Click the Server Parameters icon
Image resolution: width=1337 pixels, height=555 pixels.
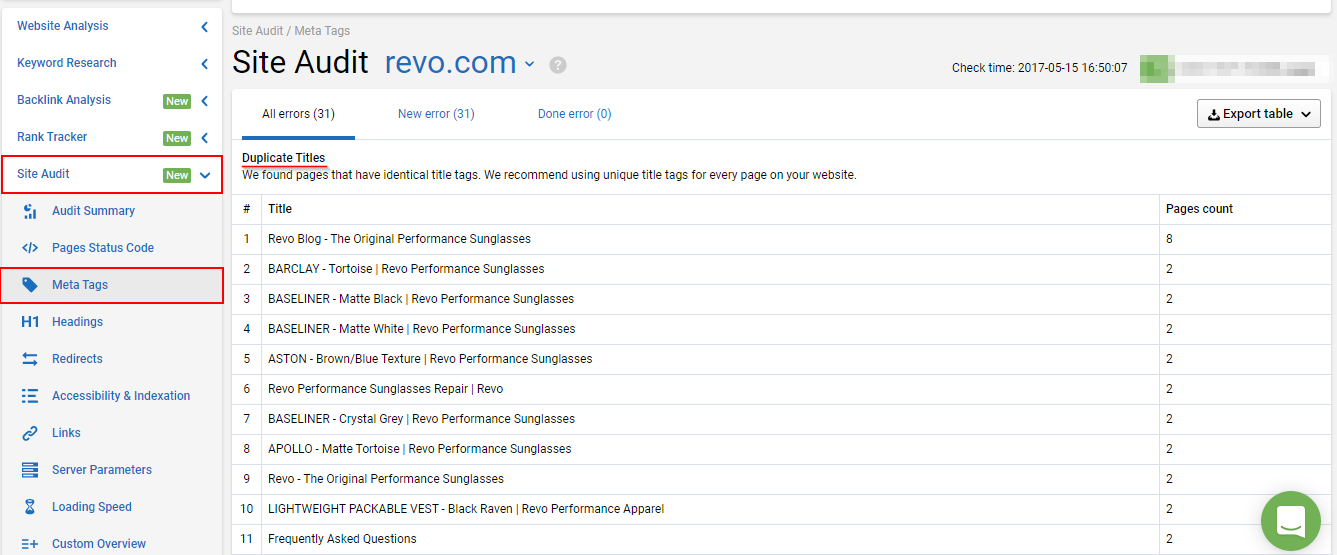coord(30,470)
